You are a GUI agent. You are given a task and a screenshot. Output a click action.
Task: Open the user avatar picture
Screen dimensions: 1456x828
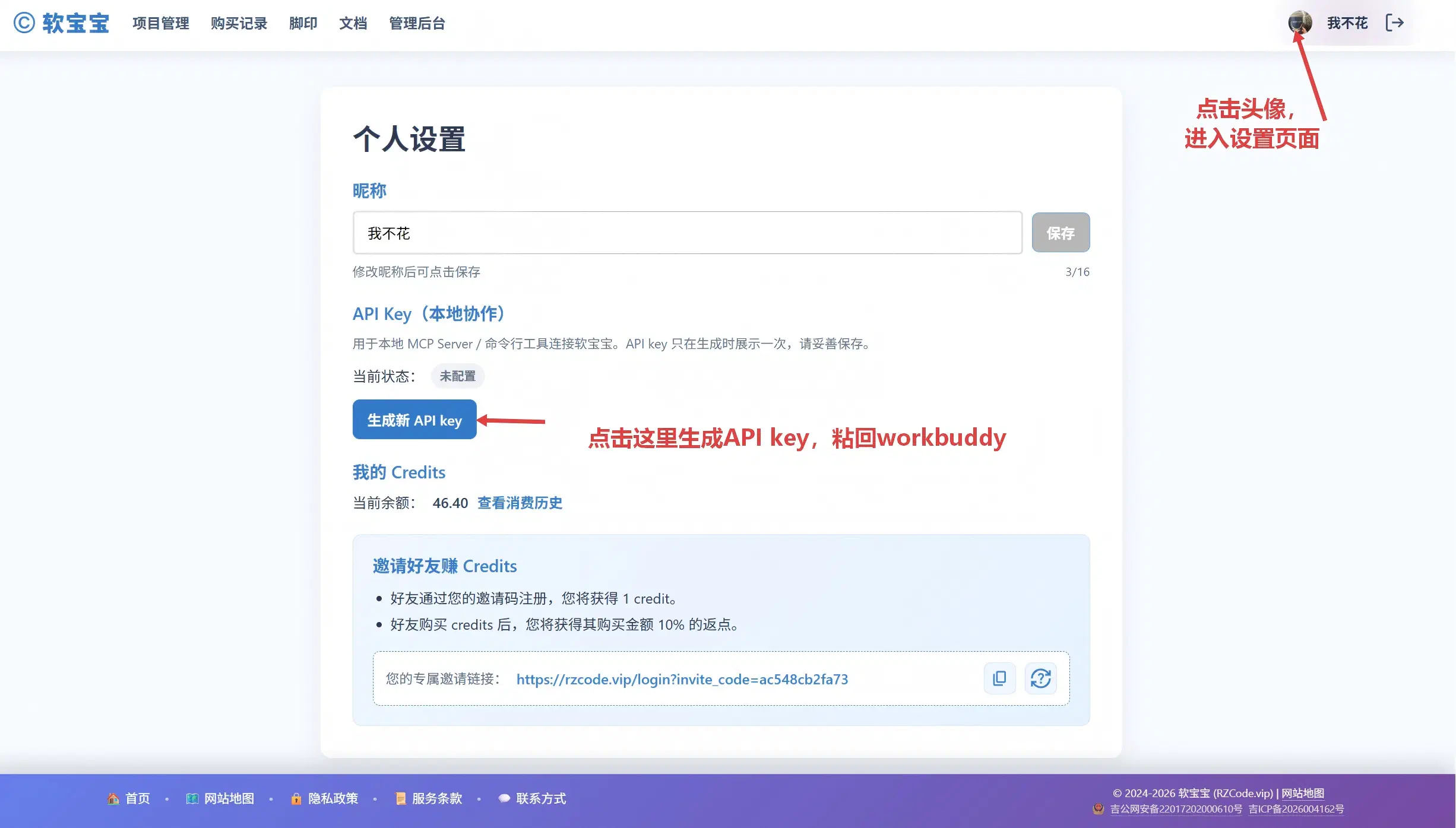1300,23
